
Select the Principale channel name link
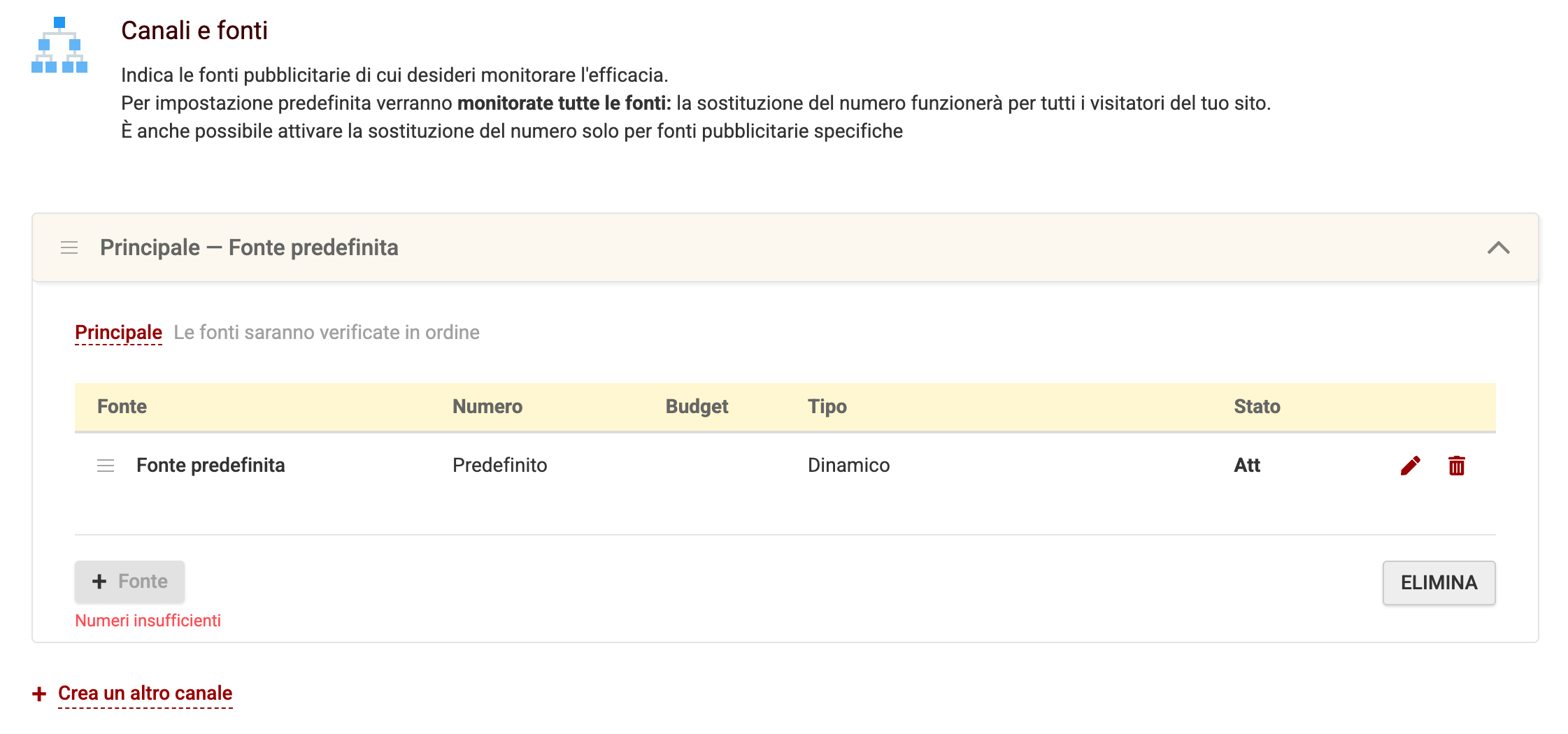[x=118, y=332]
